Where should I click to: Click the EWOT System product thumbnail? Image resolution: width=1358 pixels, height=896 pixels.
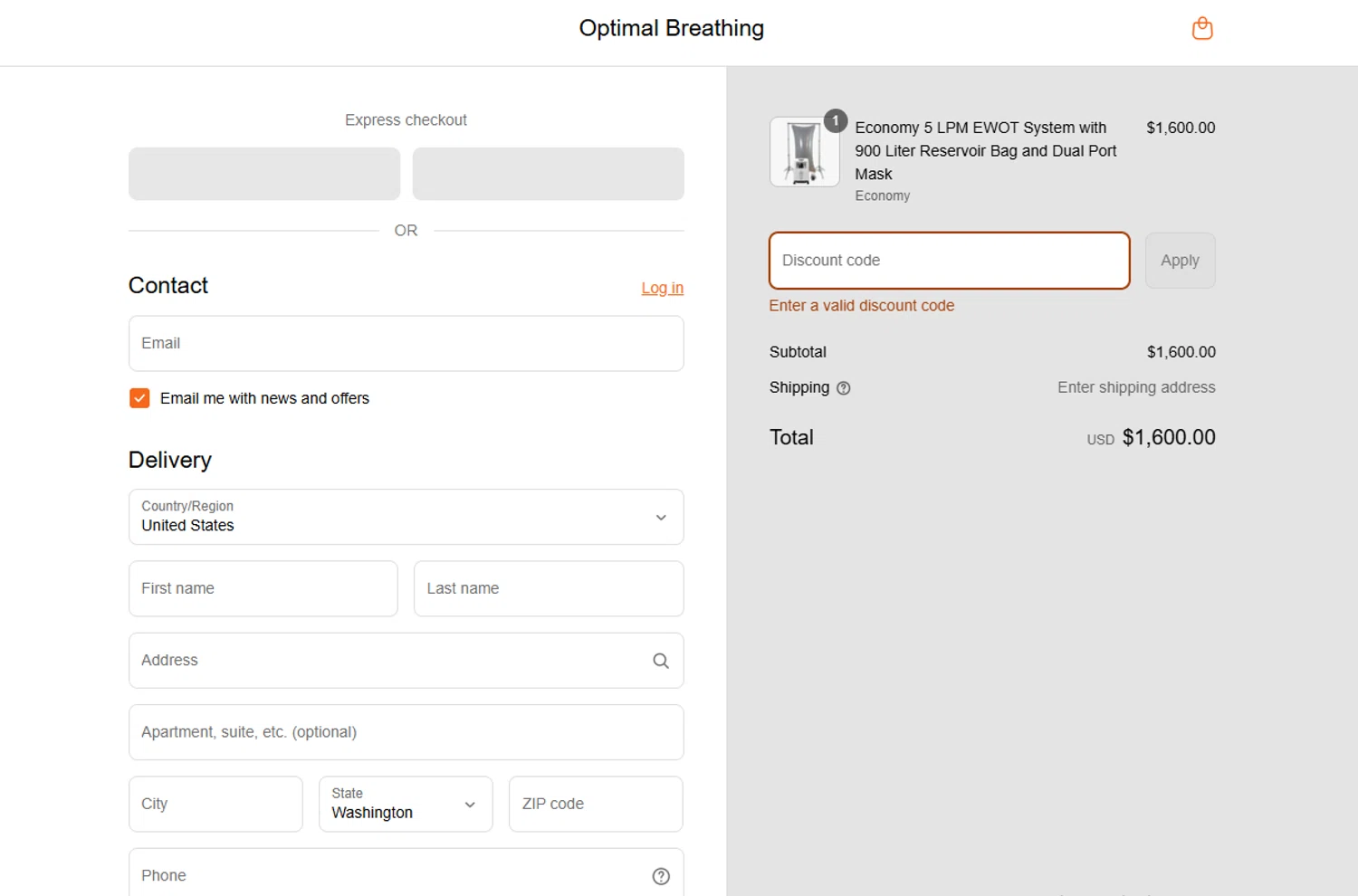point(804,152)
